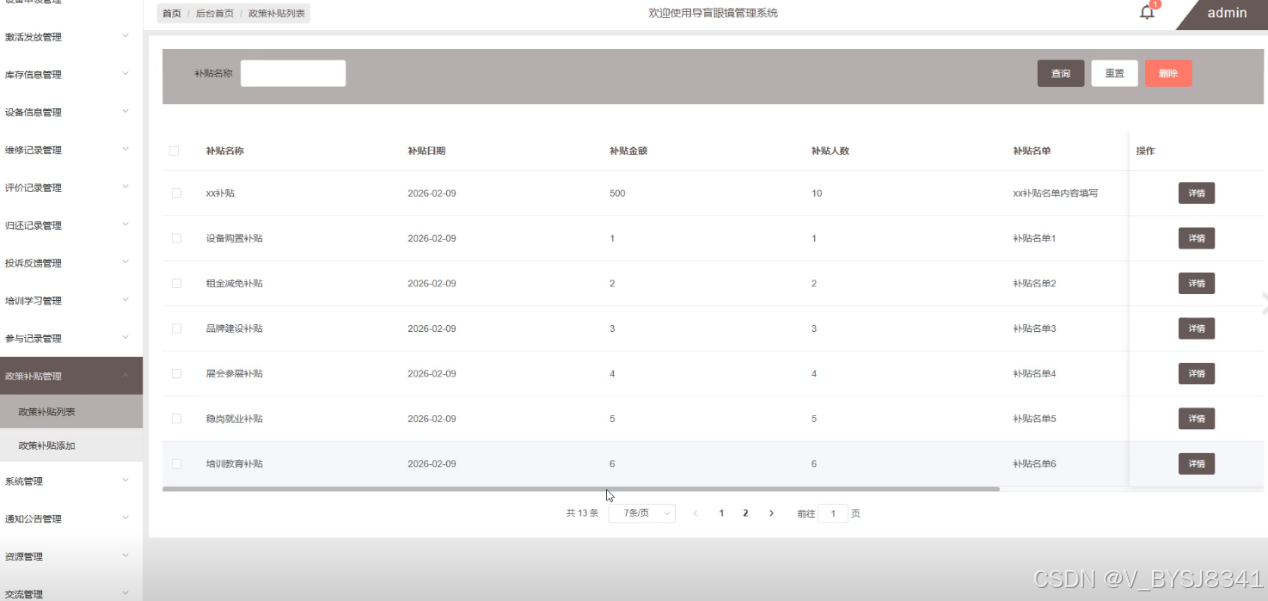Expand the 归还记录管理 sidebar menu
This screenshot has height=601, width=1268.
point(71,226)
